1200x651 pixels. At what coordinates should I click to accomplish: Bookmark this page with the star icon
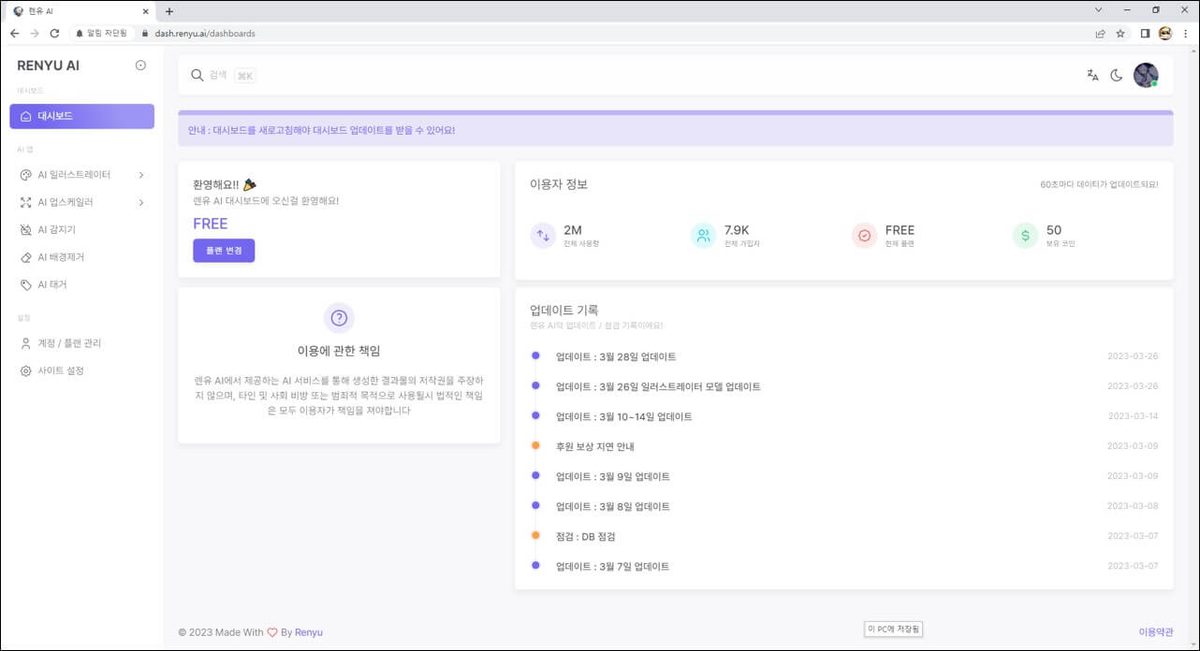[1121, 33]
